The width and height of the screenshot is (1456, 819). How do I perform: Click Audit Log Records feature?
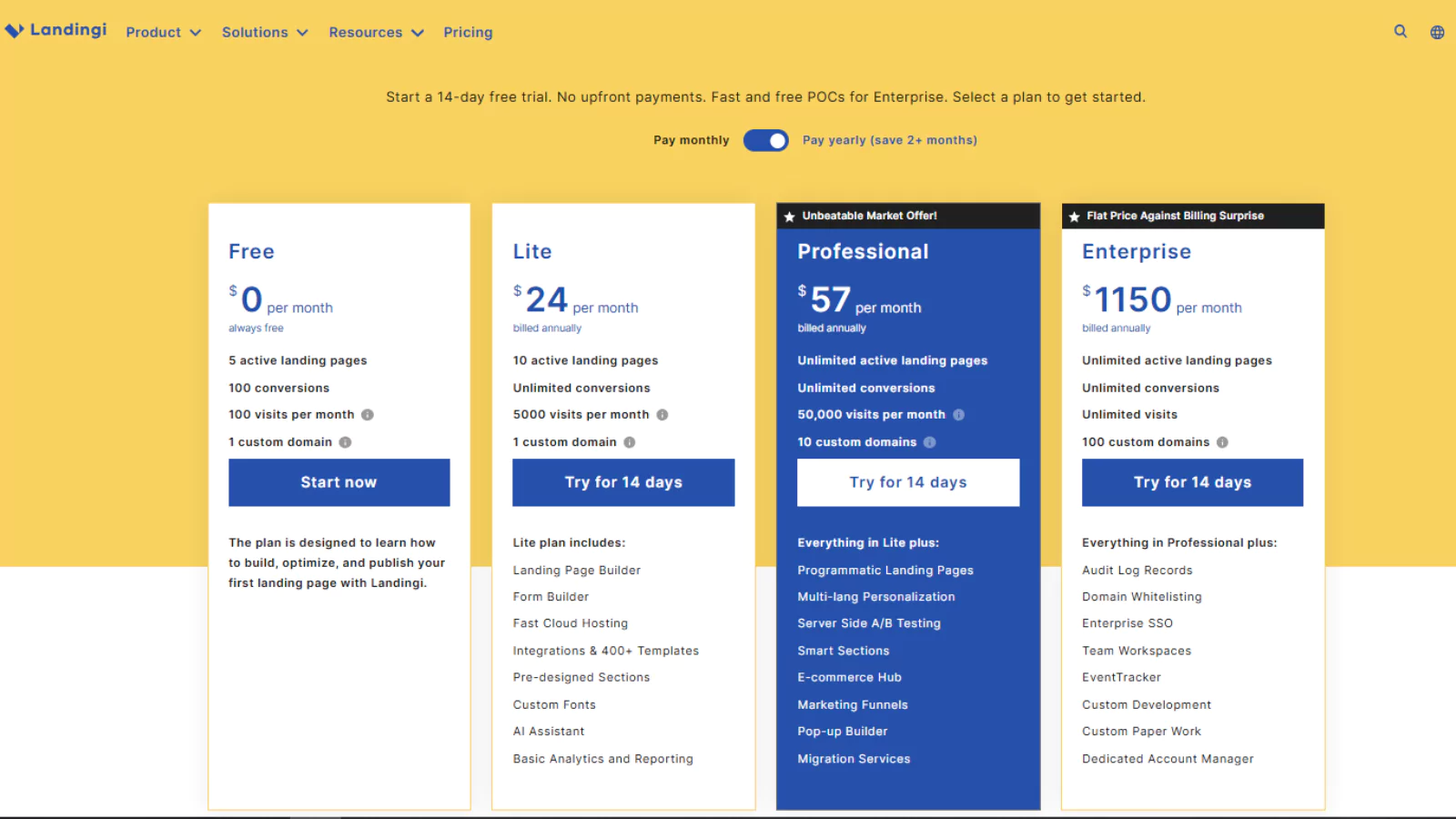1137,571
